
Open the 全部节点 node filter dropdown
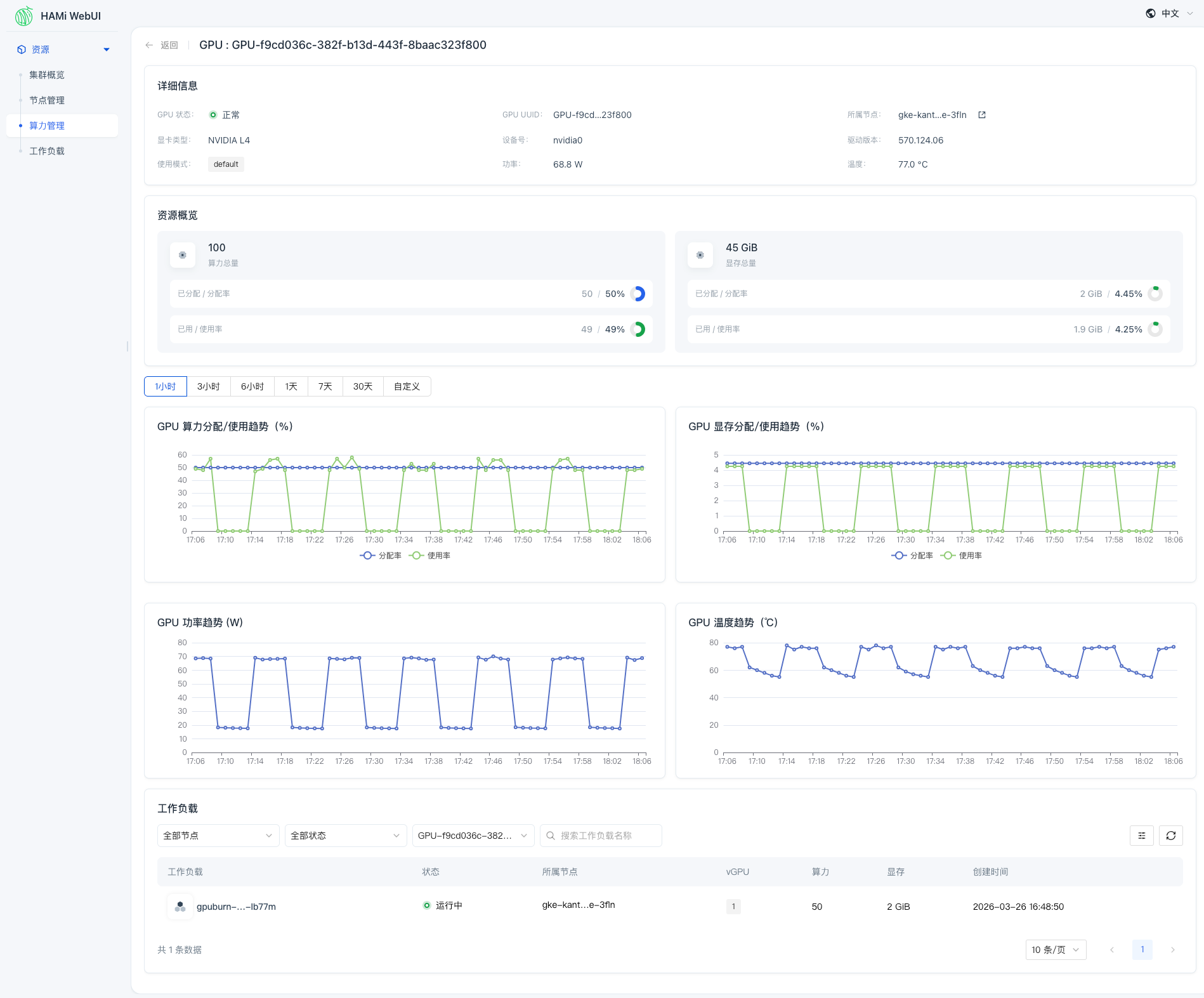pos(218,836)
